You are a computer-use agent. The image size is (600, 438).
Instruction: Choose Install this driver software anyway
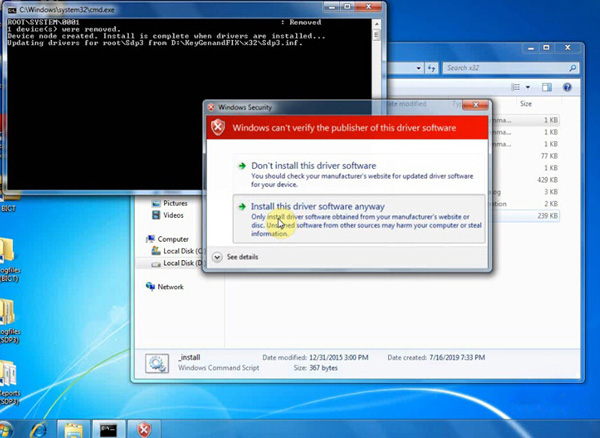(x=359, y=219)
